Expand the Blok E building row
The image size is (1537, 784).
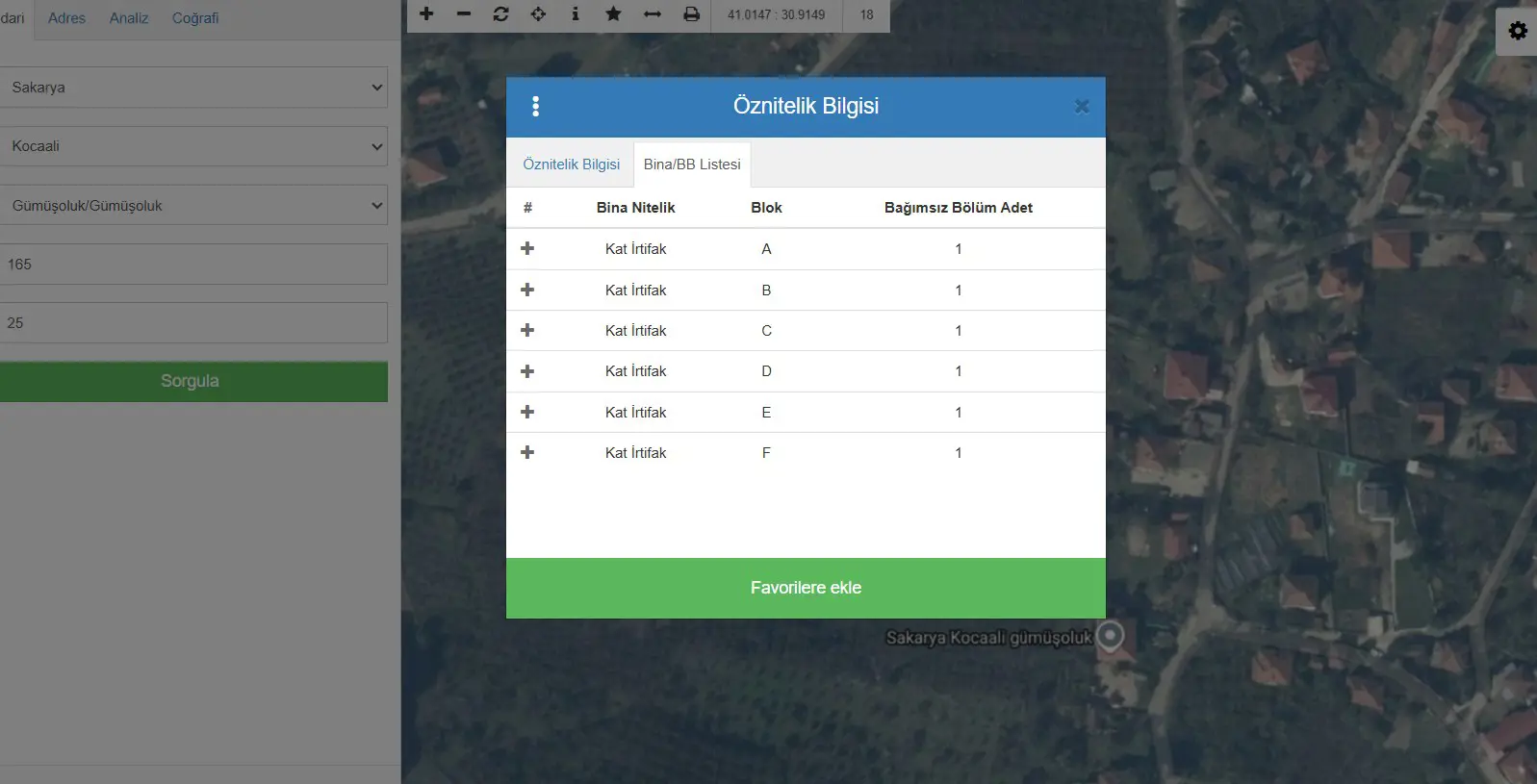click(x=527, y=412)
